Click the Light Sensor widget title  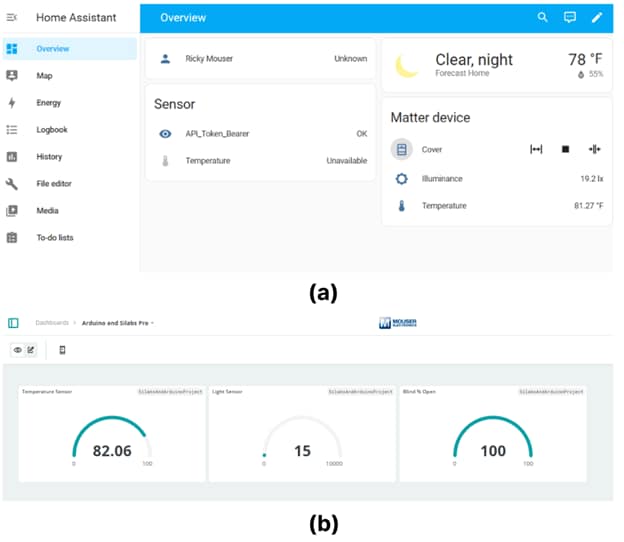click(227, 392)
